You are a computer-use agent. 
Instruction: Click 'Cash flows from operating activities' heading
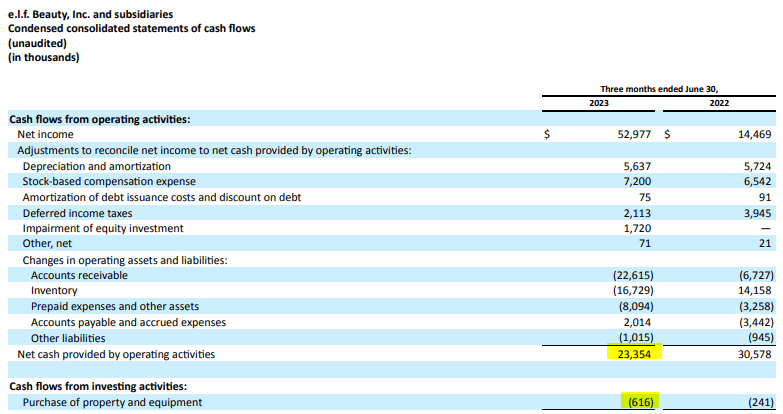pyautogui.click(x=100, y=119)
